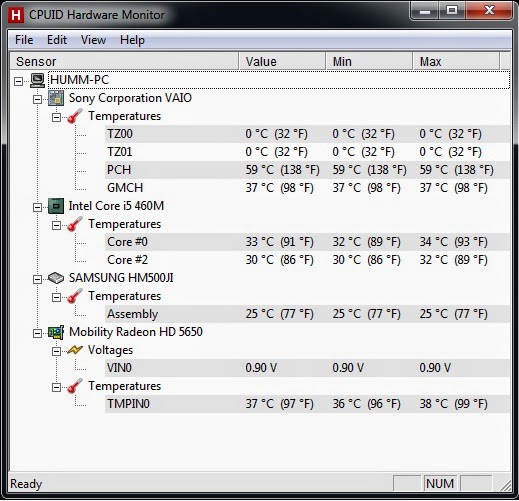Click Assembly Max value 25 °C (77 °F)

(x=453, y=314)
